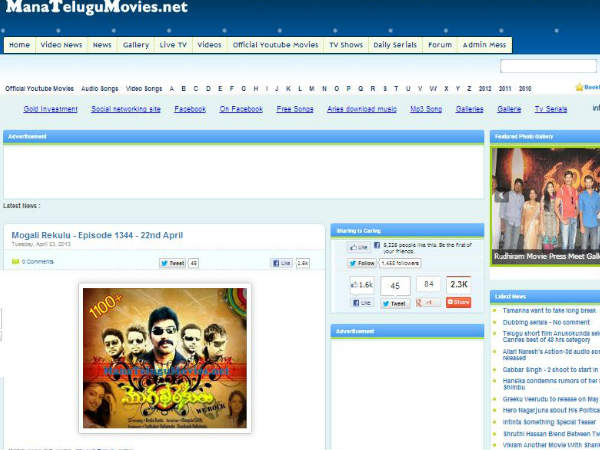
Task: Open news 'Intinta Something Special Teaser'
Action: [x=549, y=422]
